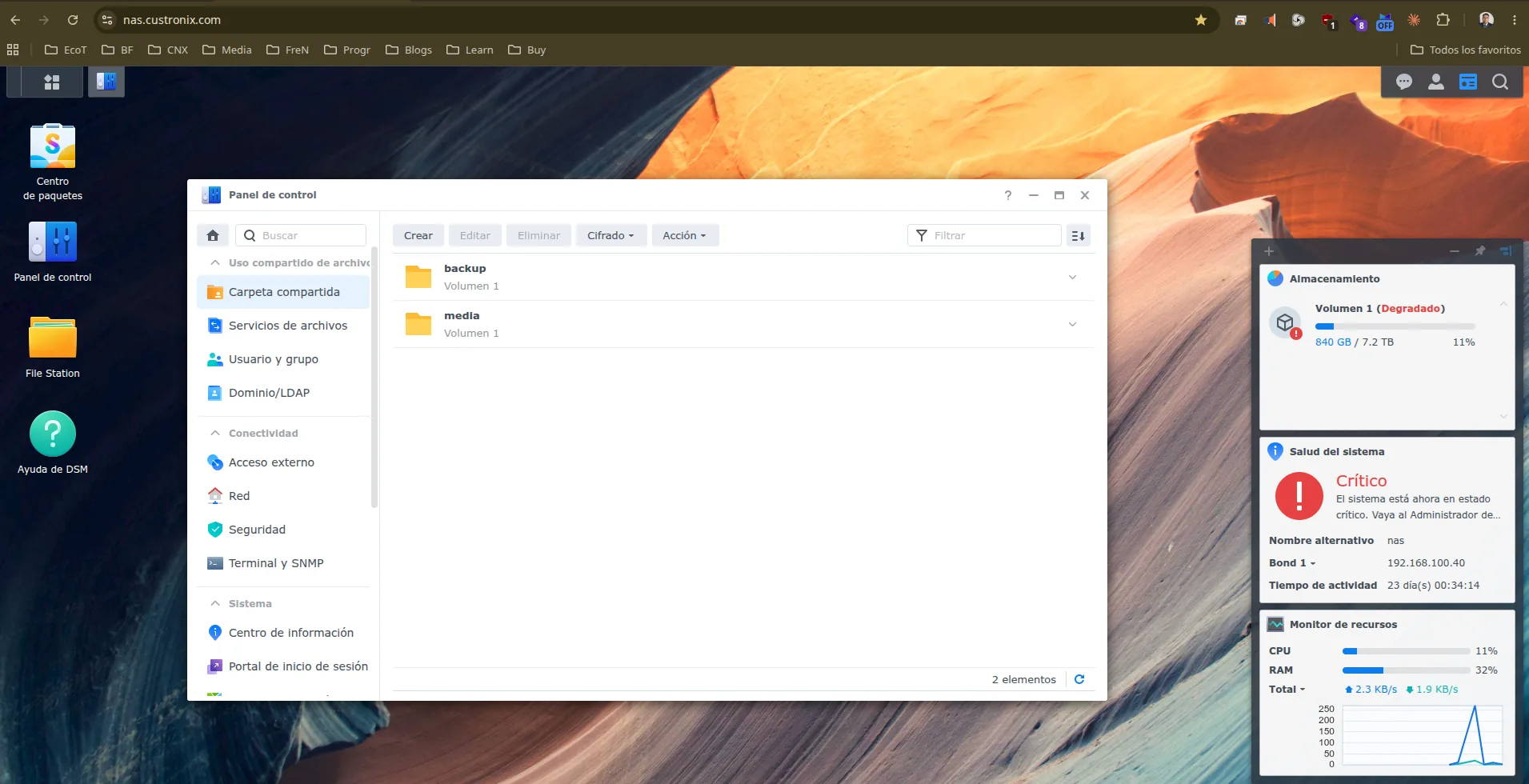The image size is (1529, 784).
Task: Click sort order icon next to Filtrar
Action: click(x=1079, y=235)
